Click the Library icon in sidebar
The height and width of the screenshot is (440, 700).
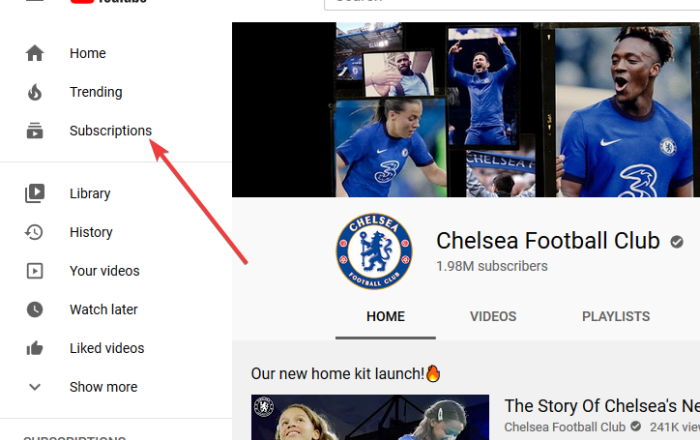[35, 193]
